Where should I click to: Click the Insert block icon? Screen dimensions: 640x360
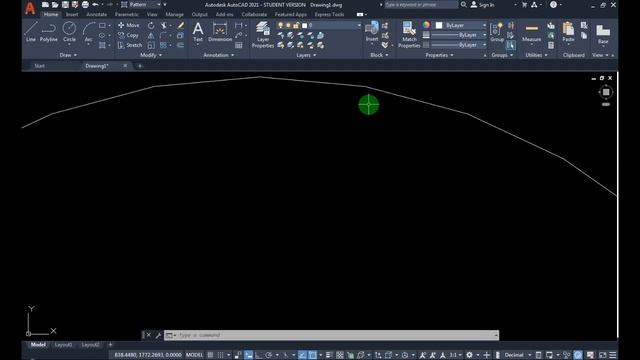[372, 32]
